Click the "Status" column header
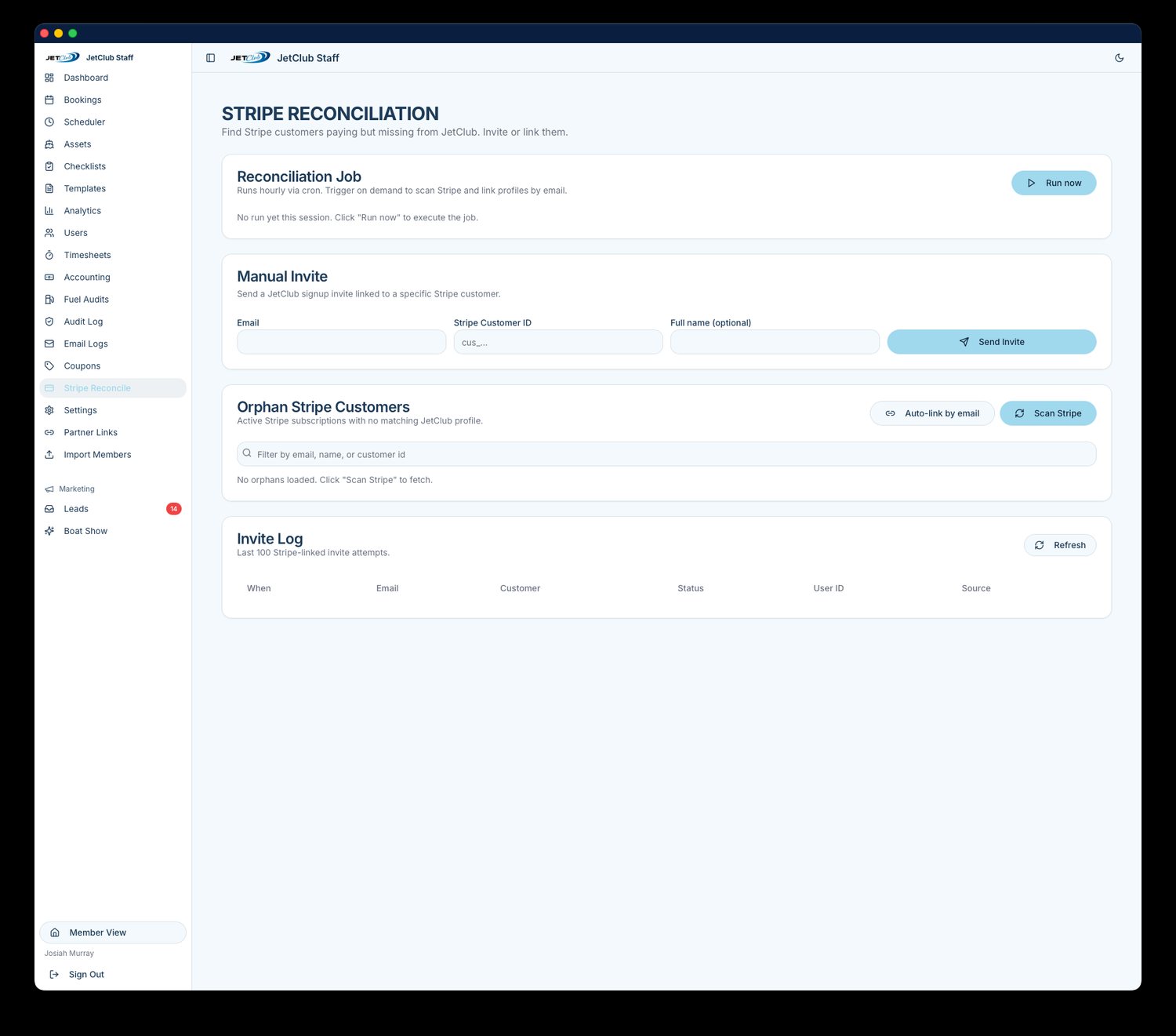Image resolution: width=1176 pixels, height=1036 pixels. tap(691, 588)
